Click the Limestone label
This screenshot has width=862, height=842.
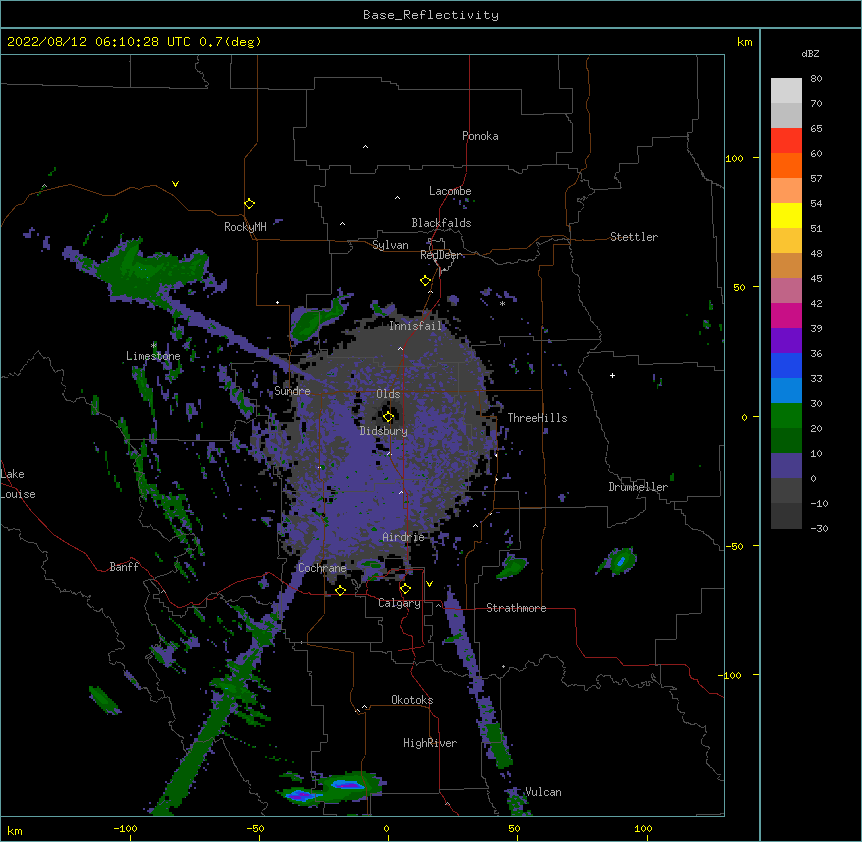coord(153,356)
